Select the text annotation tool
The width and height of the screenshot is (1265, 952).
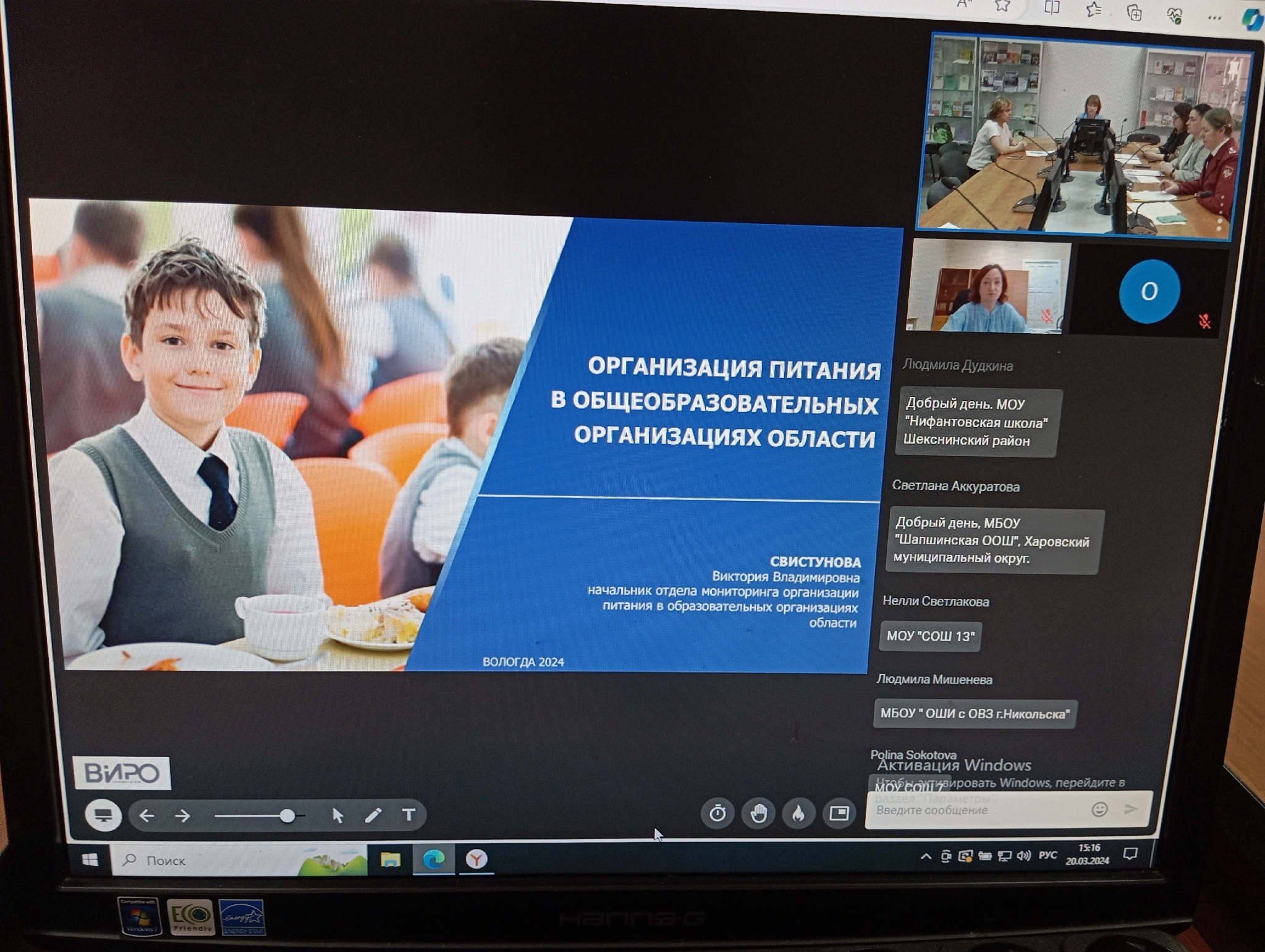[408, 815]
